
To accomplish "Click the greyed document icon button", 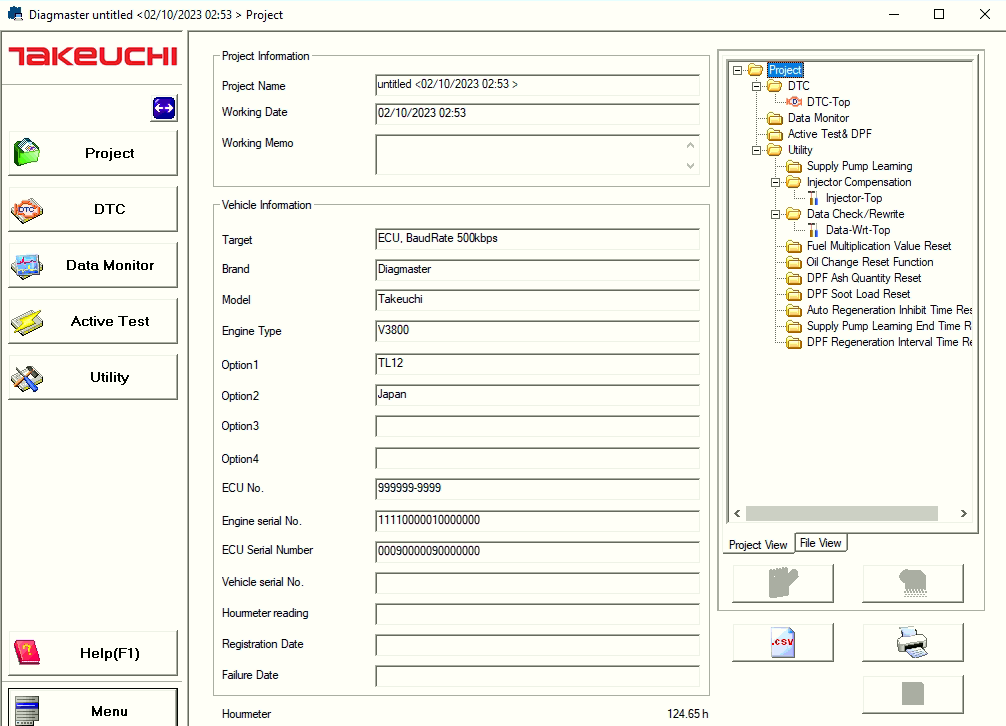I will (912, 694).
